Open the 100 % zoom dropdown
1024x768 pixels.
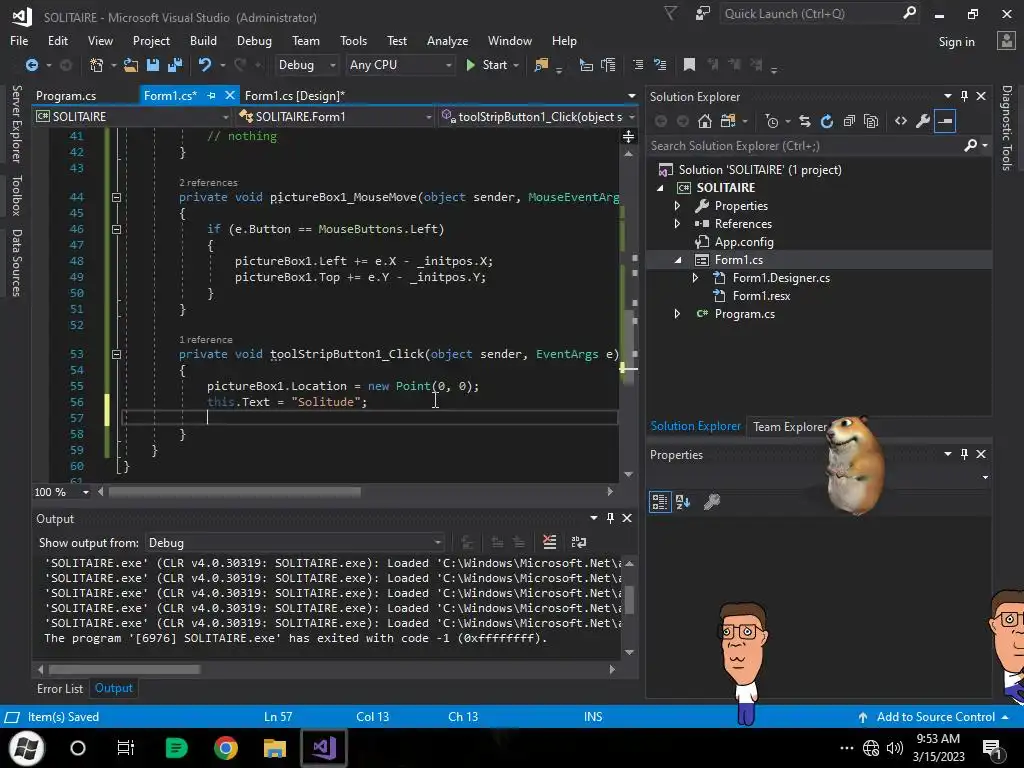coord(86,492)
